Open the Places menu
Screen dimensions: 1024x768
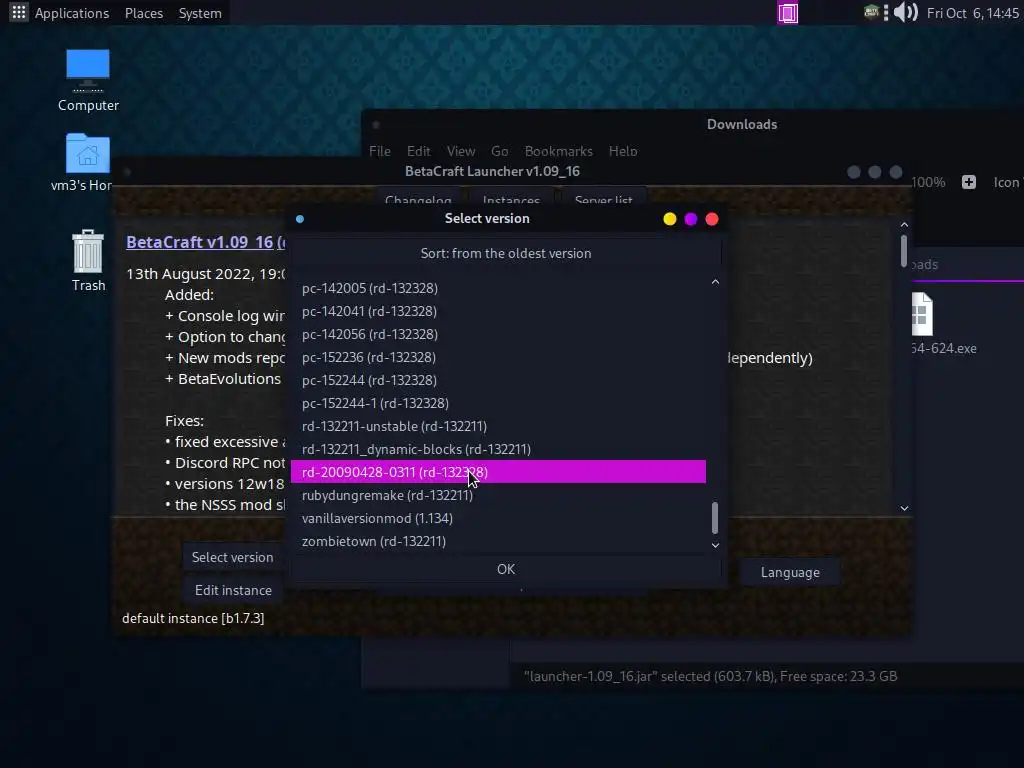pos(144,13)
